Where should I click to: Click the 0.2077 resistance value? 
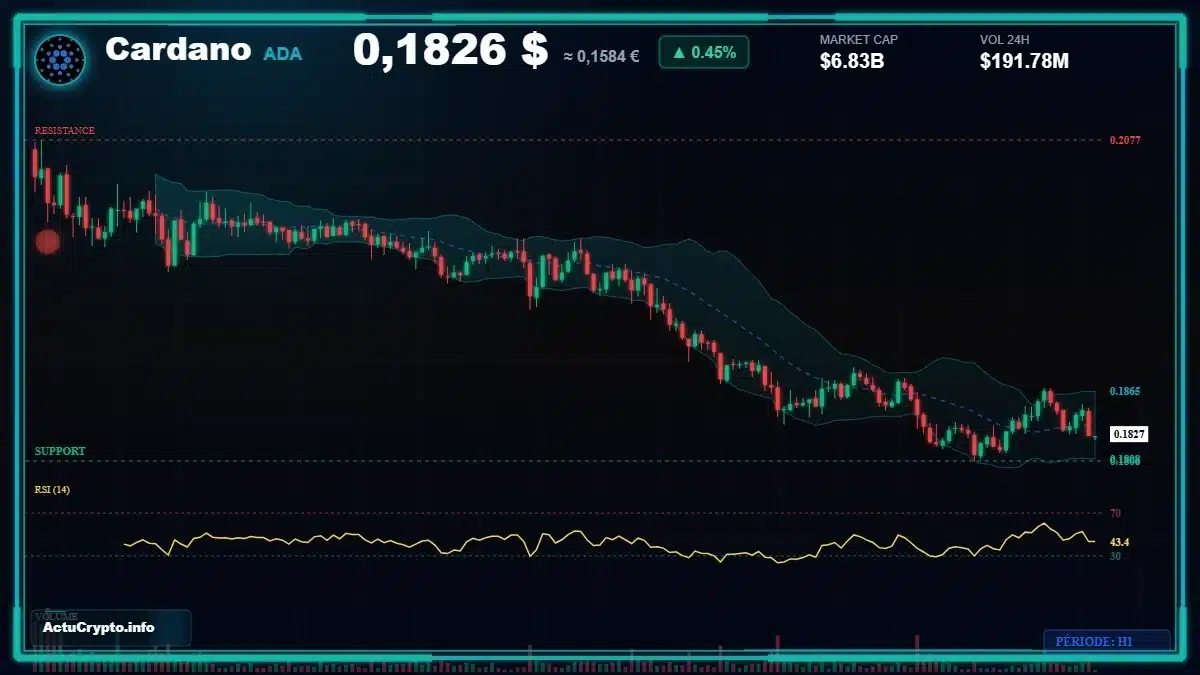click(x=1125, y=140)
